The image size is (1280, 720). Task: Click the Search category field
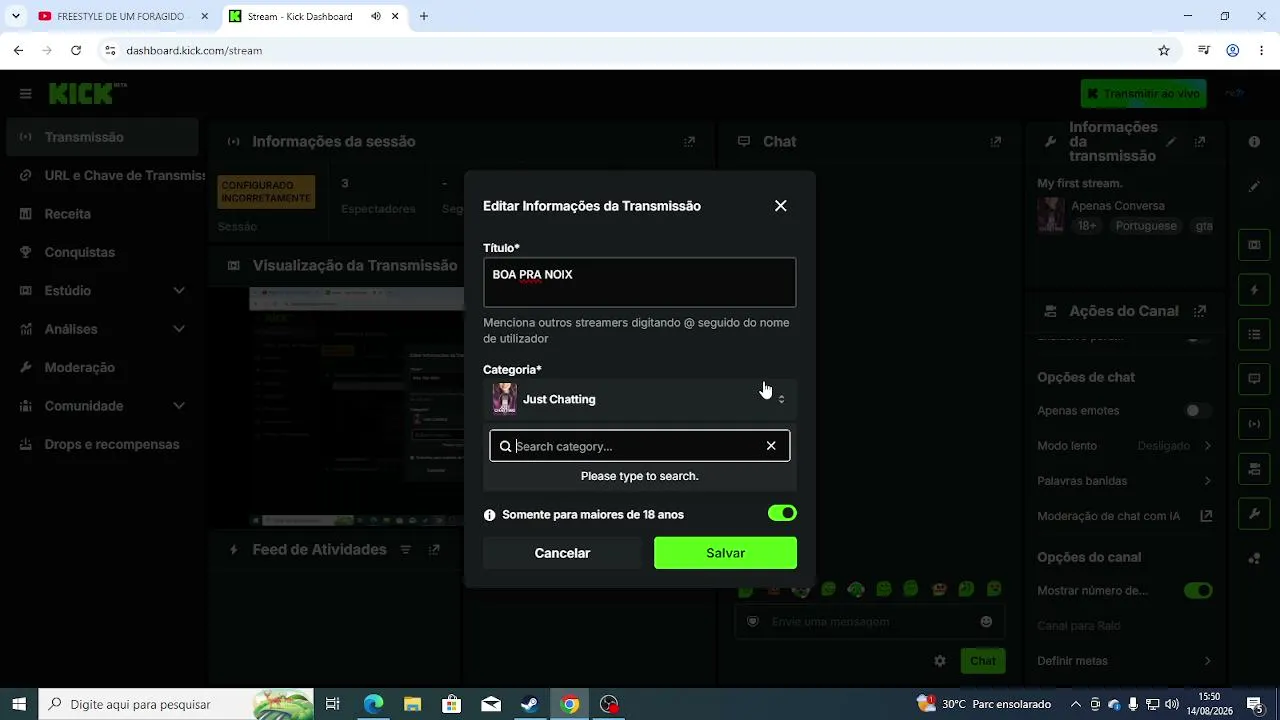[638, 446]
